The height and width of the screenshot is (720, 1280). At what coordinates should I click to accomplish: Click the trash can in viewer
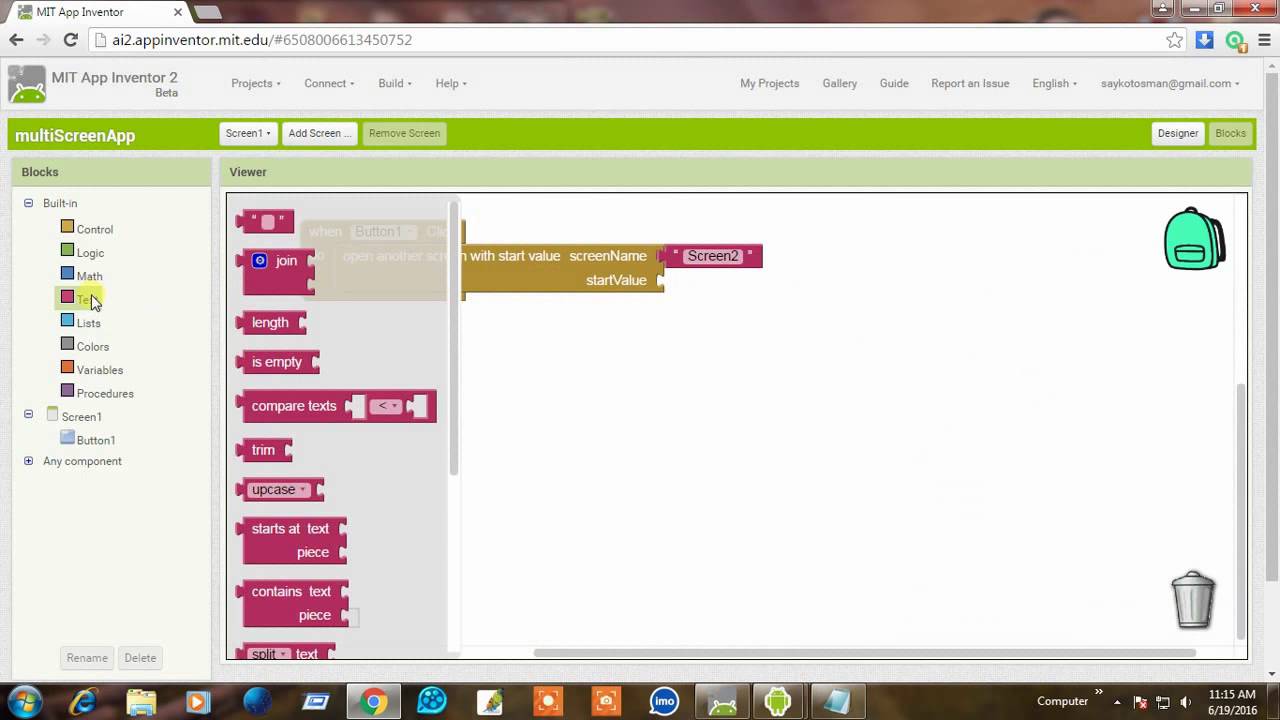(x=1193, y=600)
